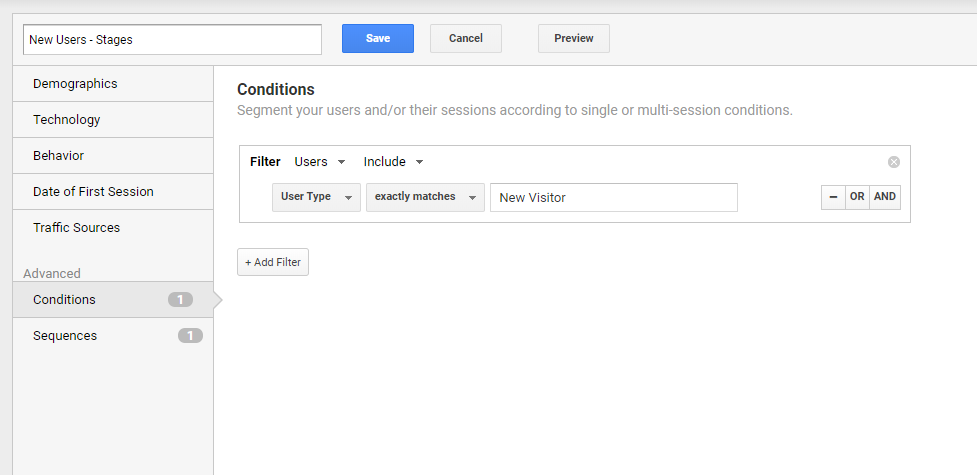Click the + Add Filter button
Image resolution: width=977 pixels, height=475 pixels.
pos(273,262)
